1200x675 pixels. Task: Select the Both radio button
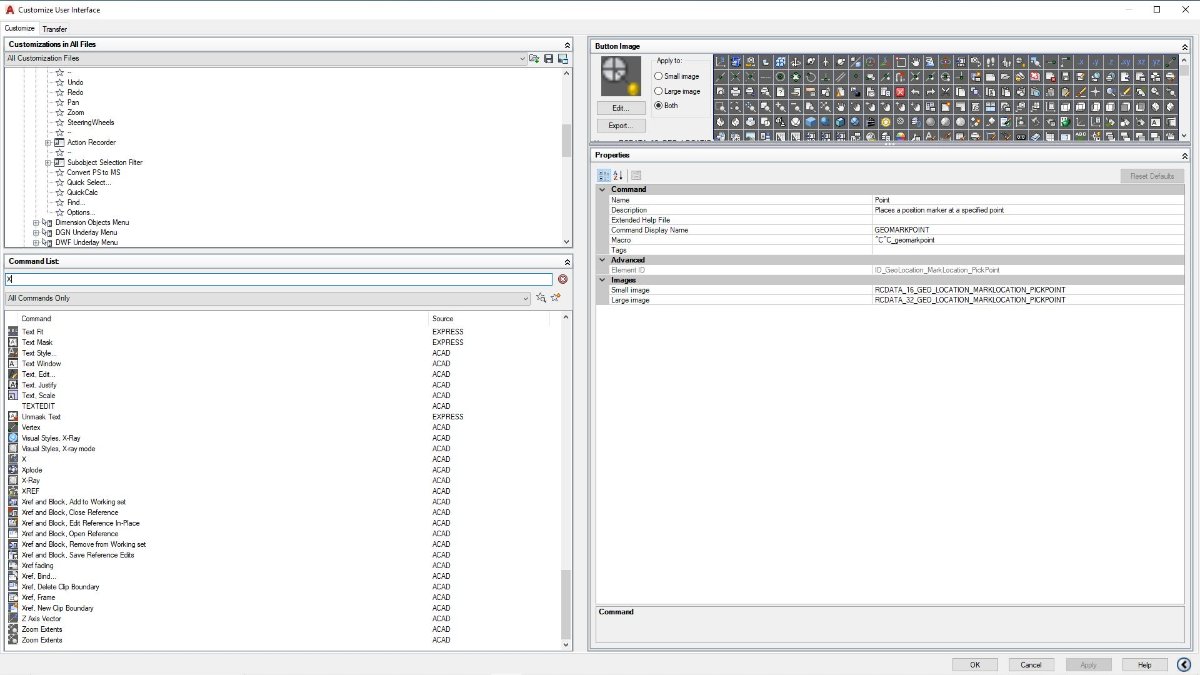click(x=667, y=105)
